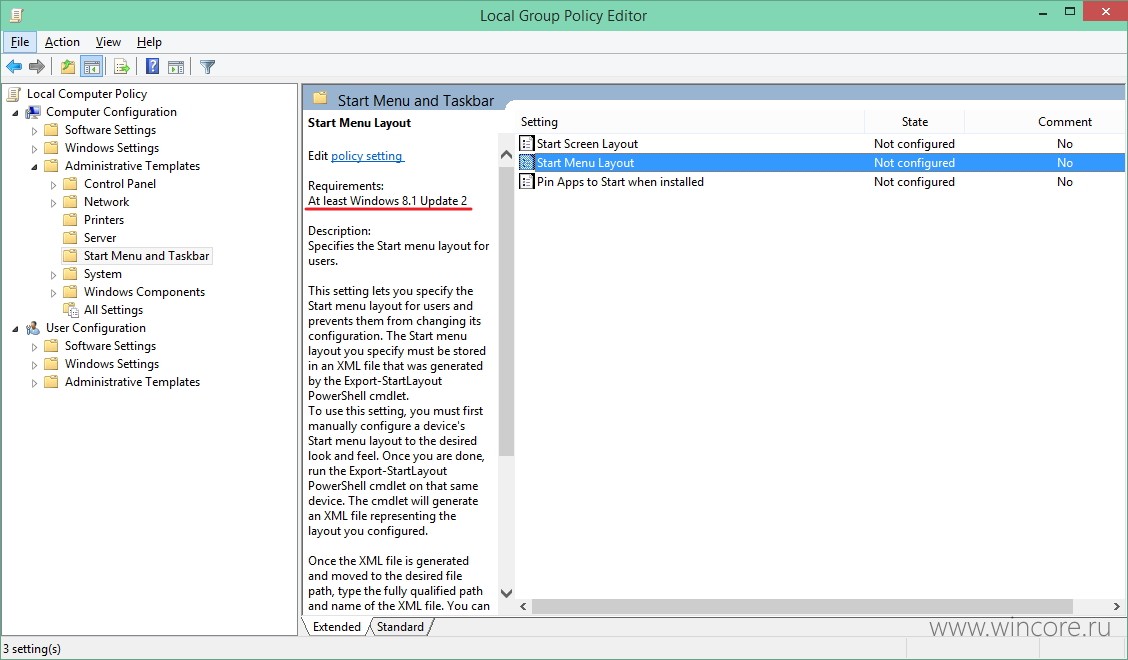
Task: Sort by the State column header
Action: (x=914, y=122)
